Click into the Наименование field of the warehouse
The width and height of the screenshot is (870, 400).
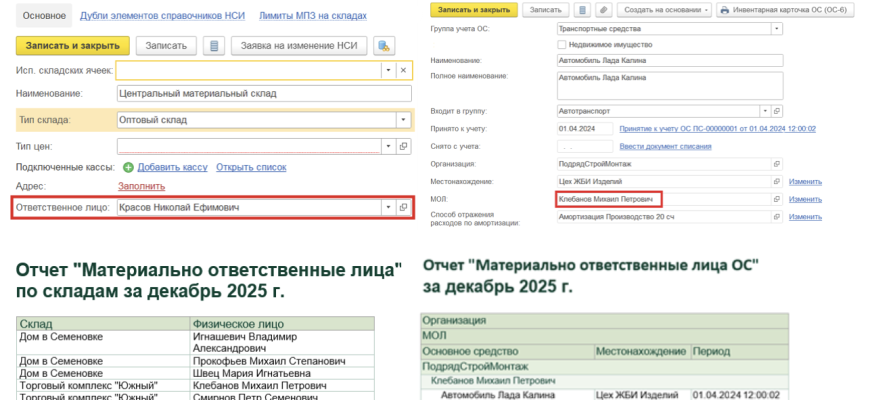tap(262, 94)
